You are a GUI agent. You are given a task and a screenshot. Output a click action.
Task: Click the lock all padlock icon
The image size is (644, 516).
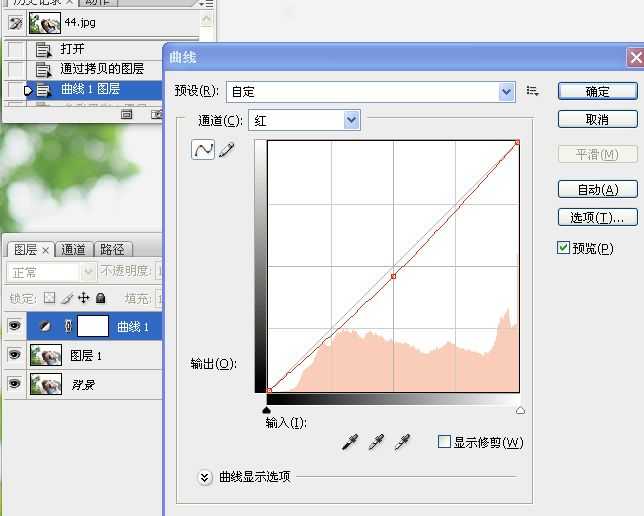[100, 297]
